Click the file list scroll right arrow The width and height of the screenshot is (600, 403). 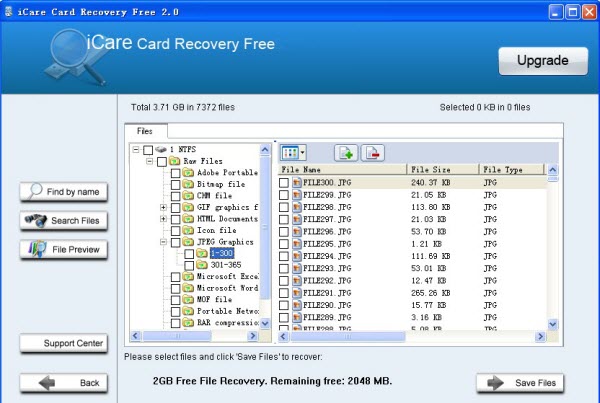pyautogui.click(x=540, y=337)
